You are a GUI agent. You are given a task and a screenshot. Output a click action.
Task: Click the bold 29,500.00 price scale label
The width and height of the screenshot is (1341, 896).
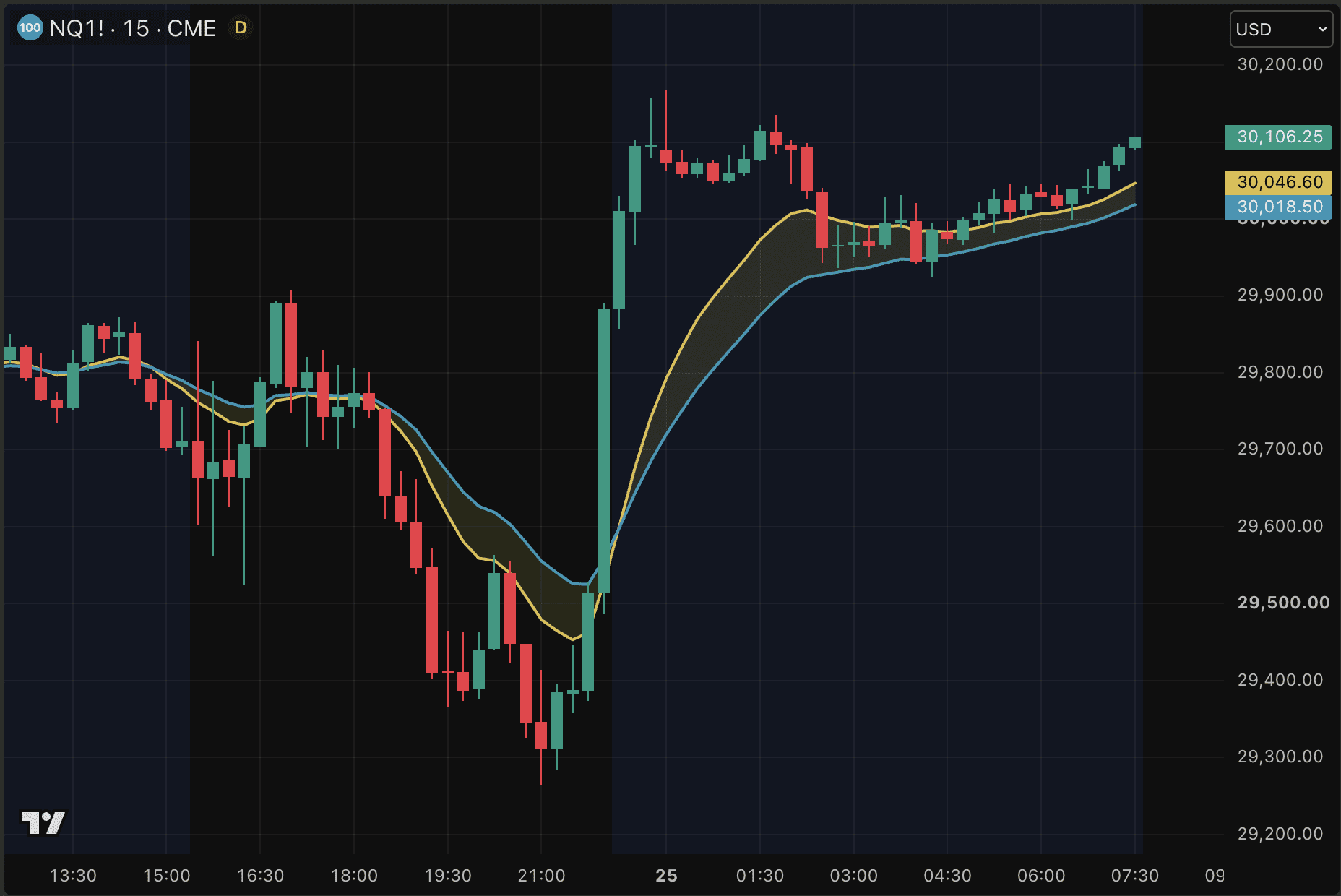click(x=1283, y=603)
